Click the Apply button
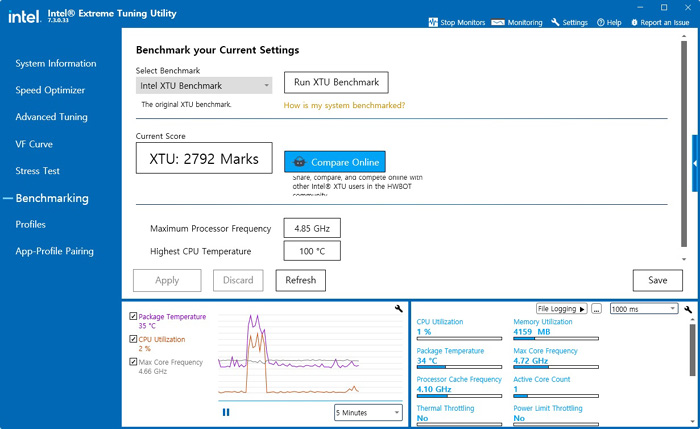 (x=167, y=280)
